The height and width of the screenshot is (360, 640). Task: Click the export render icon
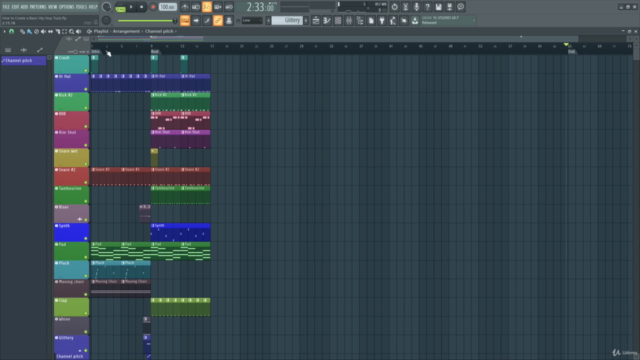(x=449, y=7)
